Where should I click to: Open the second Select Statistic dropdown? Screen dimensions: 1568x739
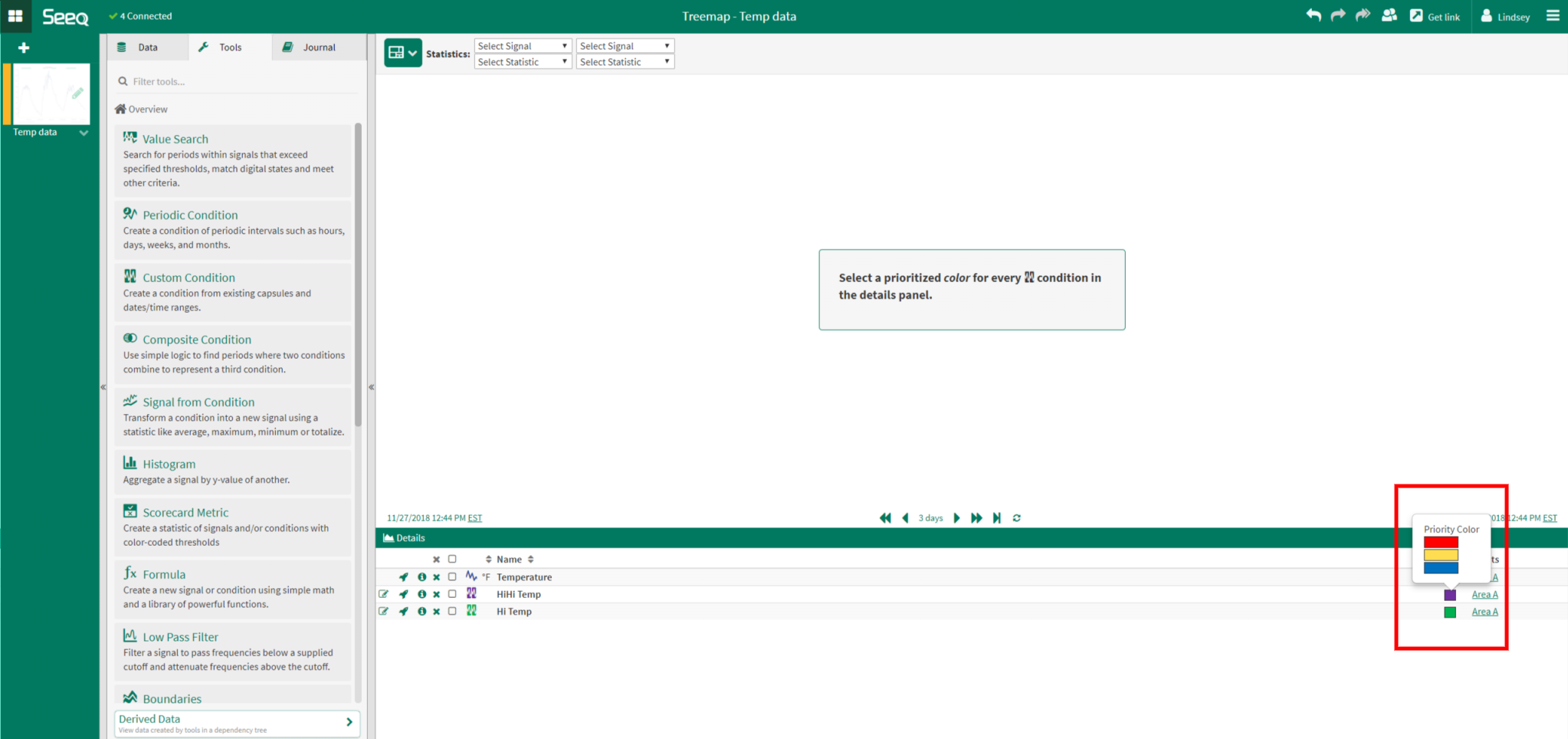(x=625, y=62)
